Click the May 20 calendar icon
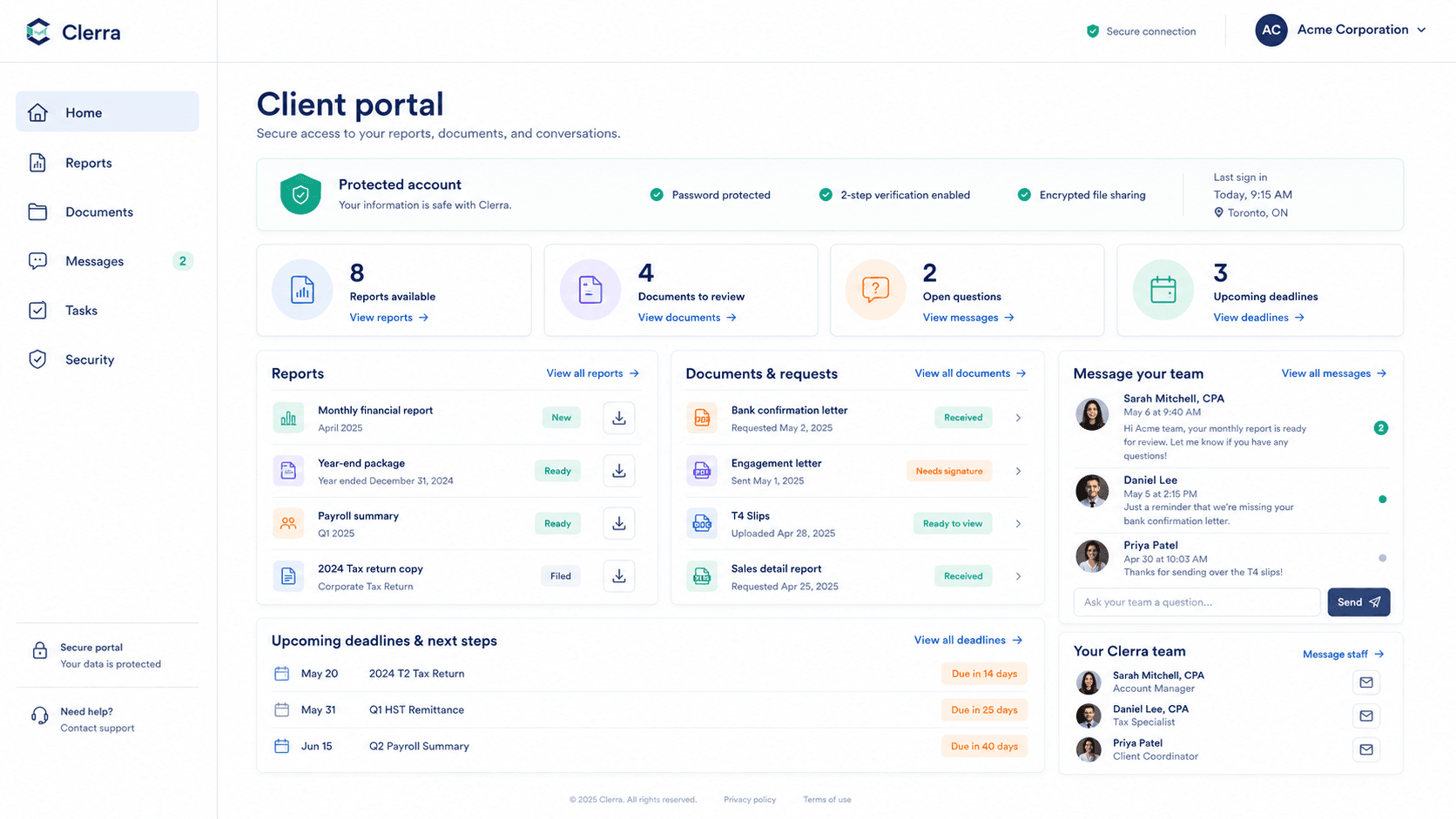The height and width of the screenshot is (819, 1456). pos(281,674)
